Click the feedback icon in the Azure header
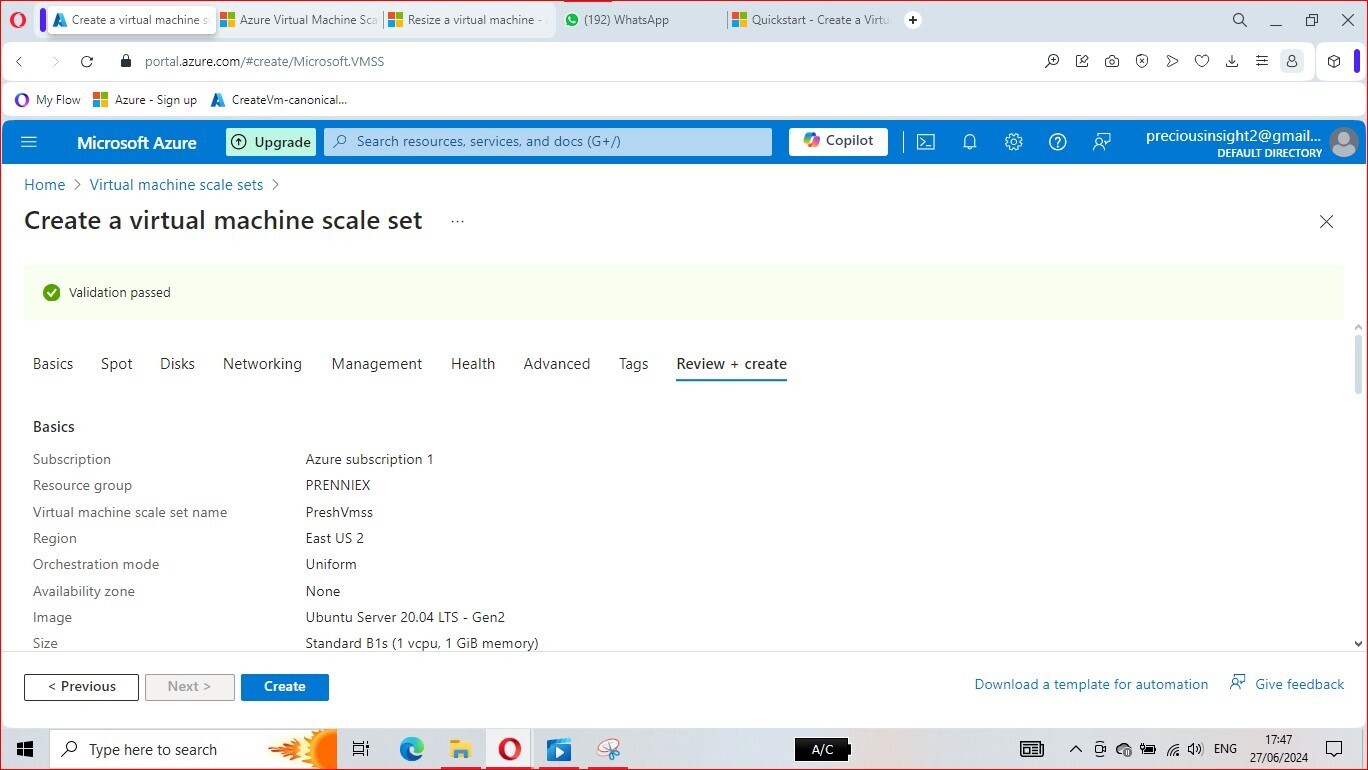 tap(1101, 142)
